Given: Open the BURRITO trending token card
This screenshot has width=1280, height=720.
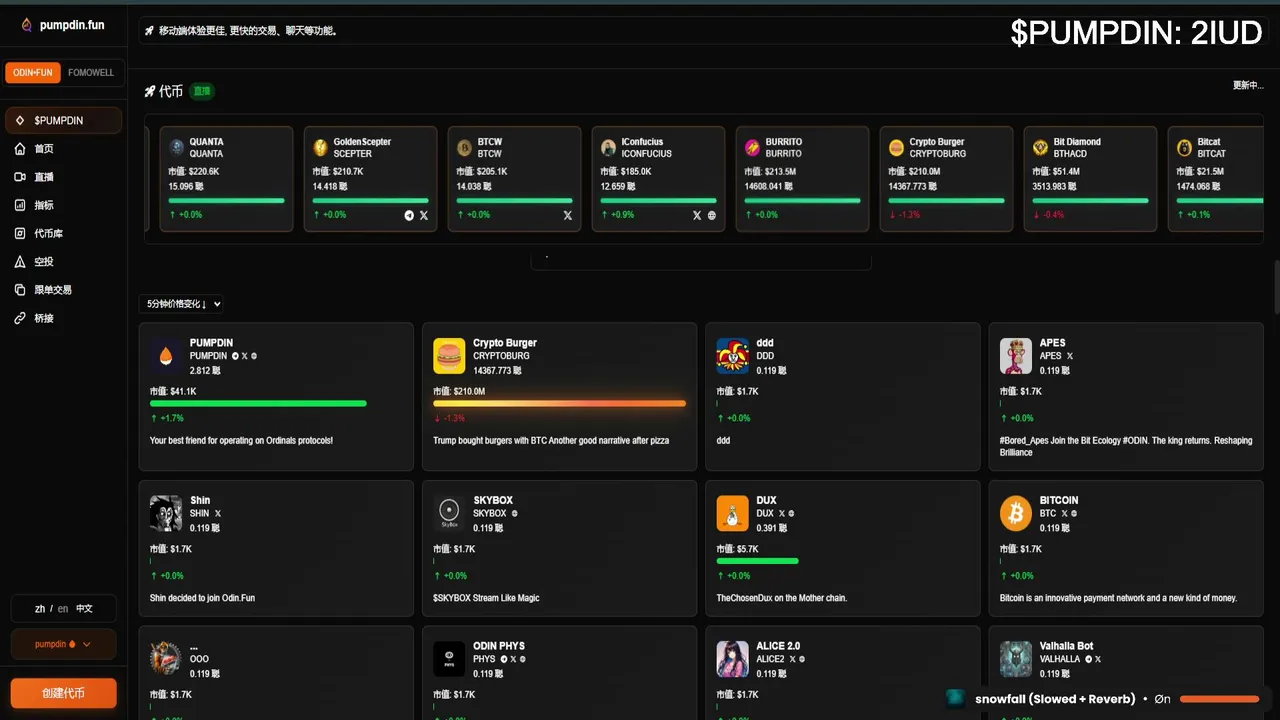Looking at the screenshot, I should pos(803,179).
